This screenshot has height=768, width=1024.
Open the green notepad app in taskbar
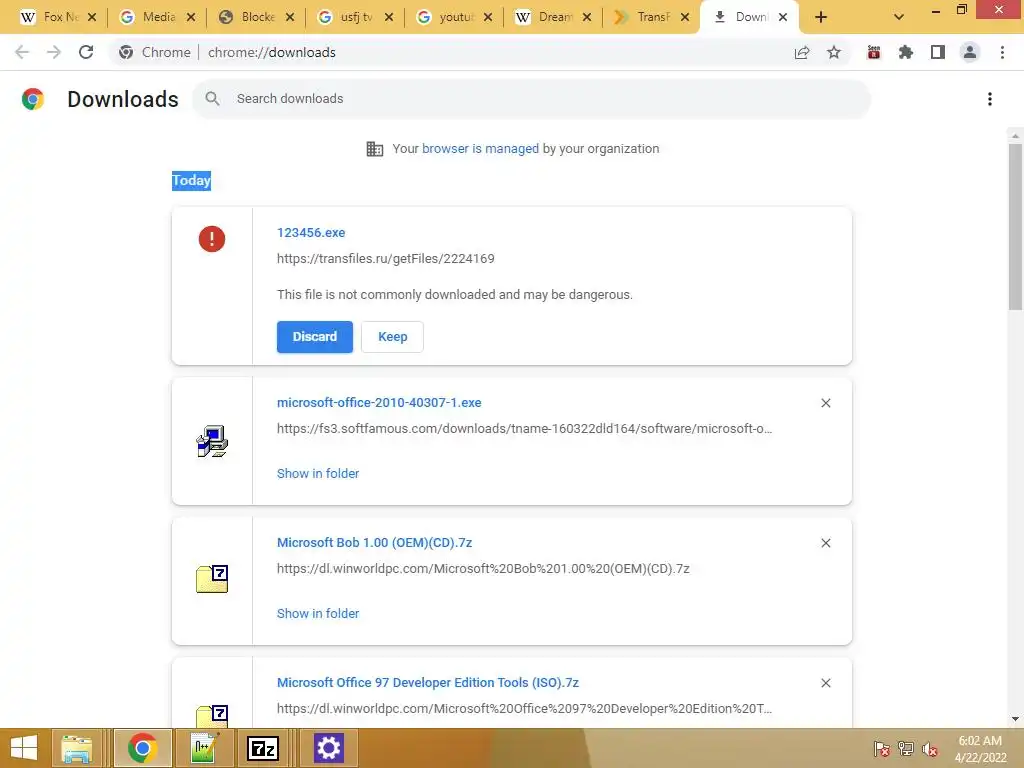pyautogui.click(x=204, y=748)
